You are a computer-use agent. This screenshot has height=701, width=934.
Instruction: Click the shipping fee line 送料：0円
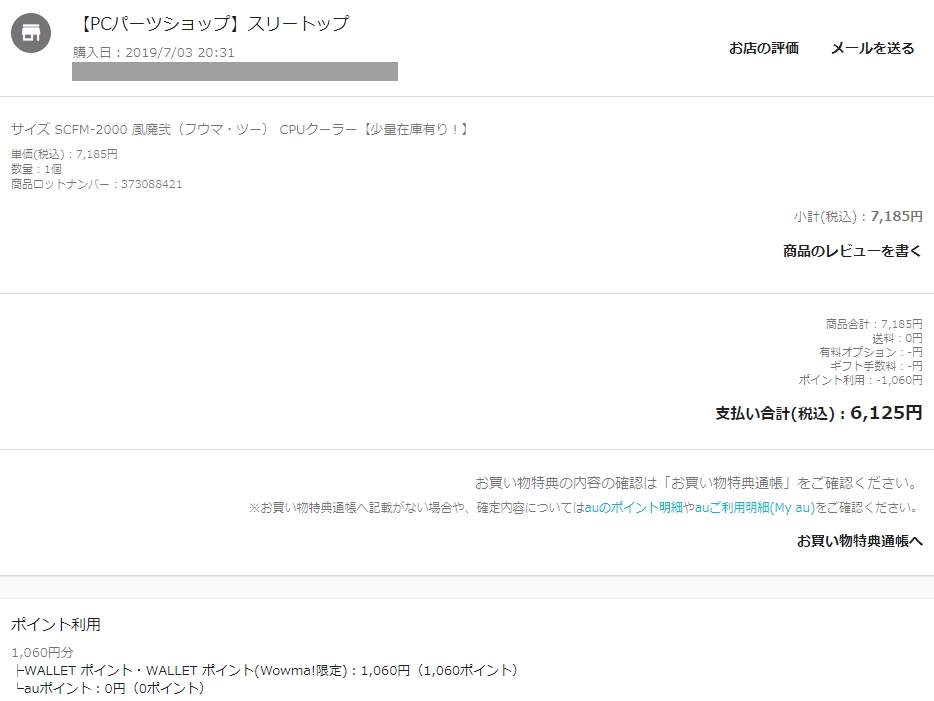click(x=897, y=338)
